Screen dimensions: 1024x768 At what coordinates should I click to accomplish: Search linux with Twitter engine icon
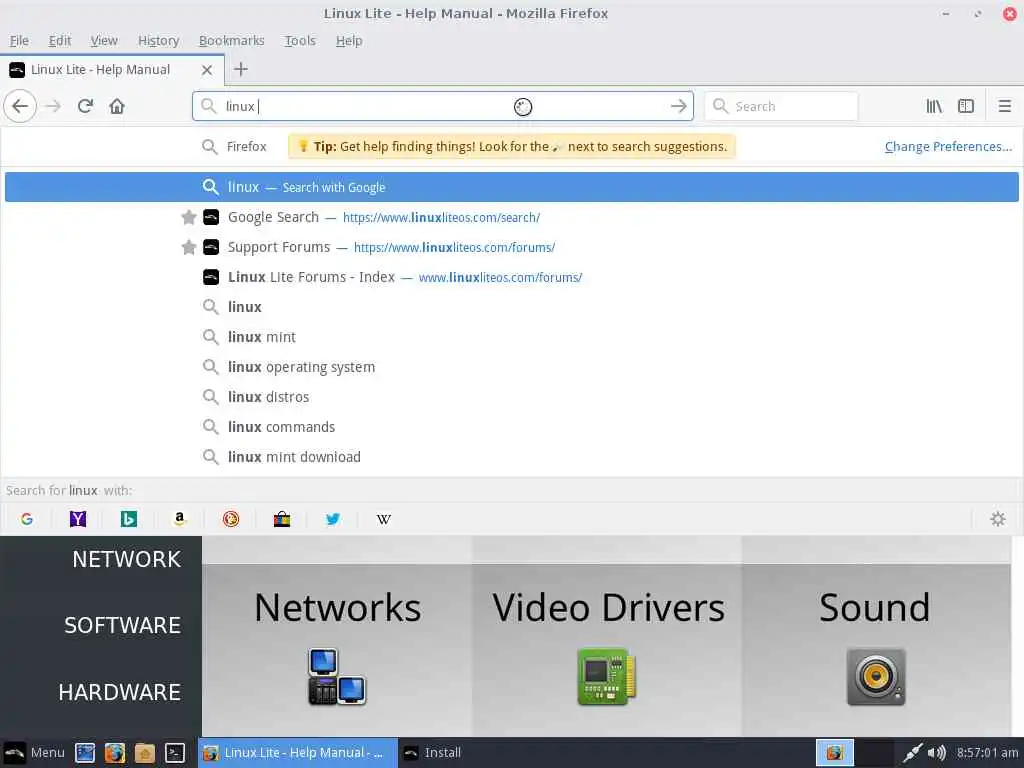click(332, 519)
